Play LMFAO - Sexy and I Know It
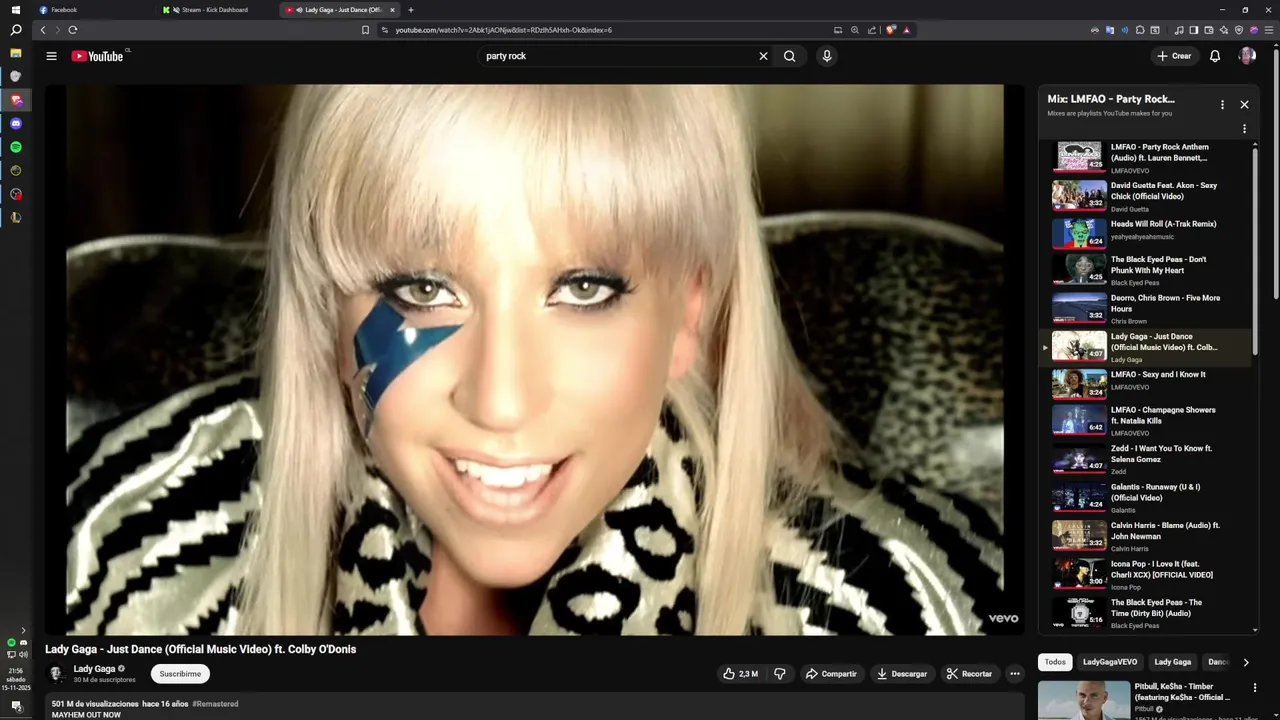The image size is (1280, 720). pos(1145,384)
